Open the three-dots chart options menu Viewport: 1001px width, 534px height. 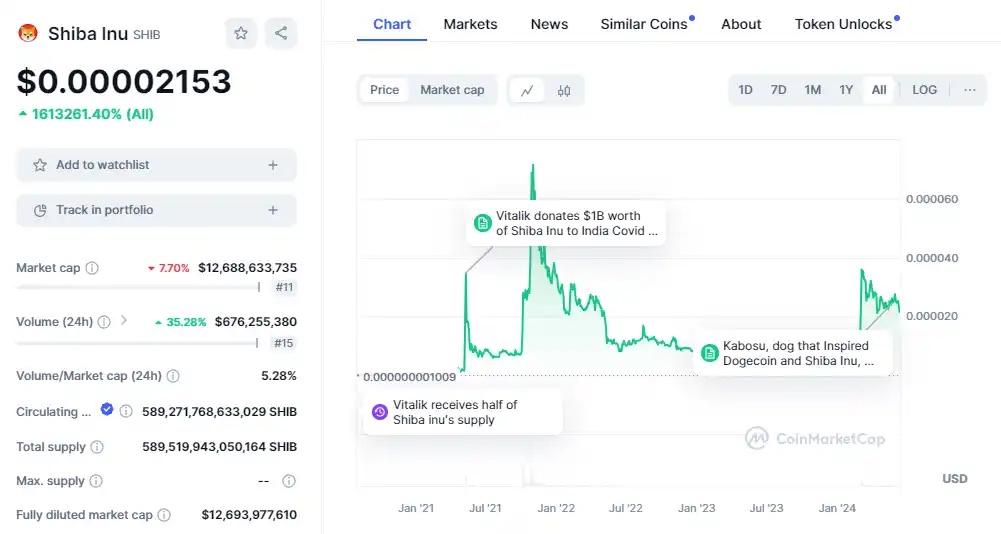click(969, 90)
